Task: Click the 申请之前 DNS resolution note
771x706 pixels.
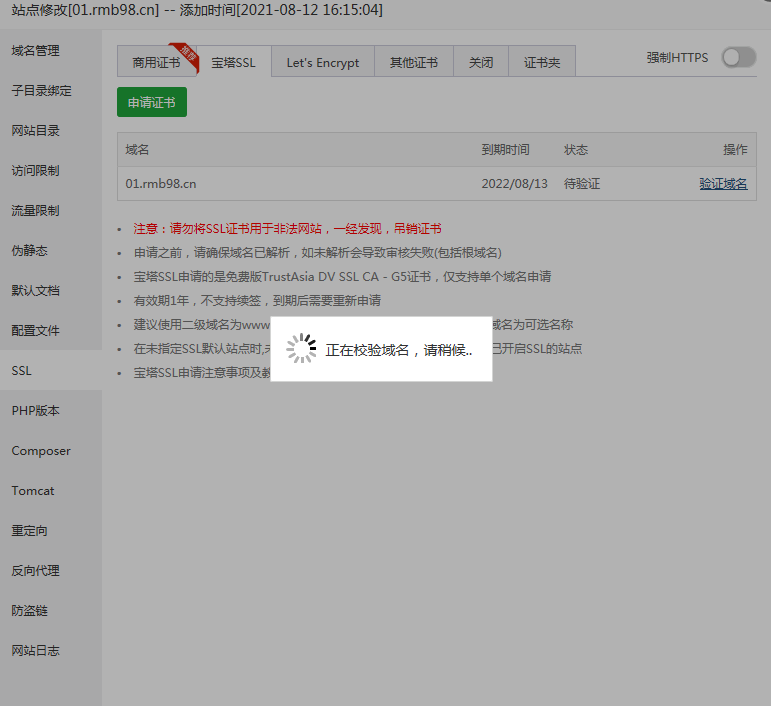Action: pos(318,253)
